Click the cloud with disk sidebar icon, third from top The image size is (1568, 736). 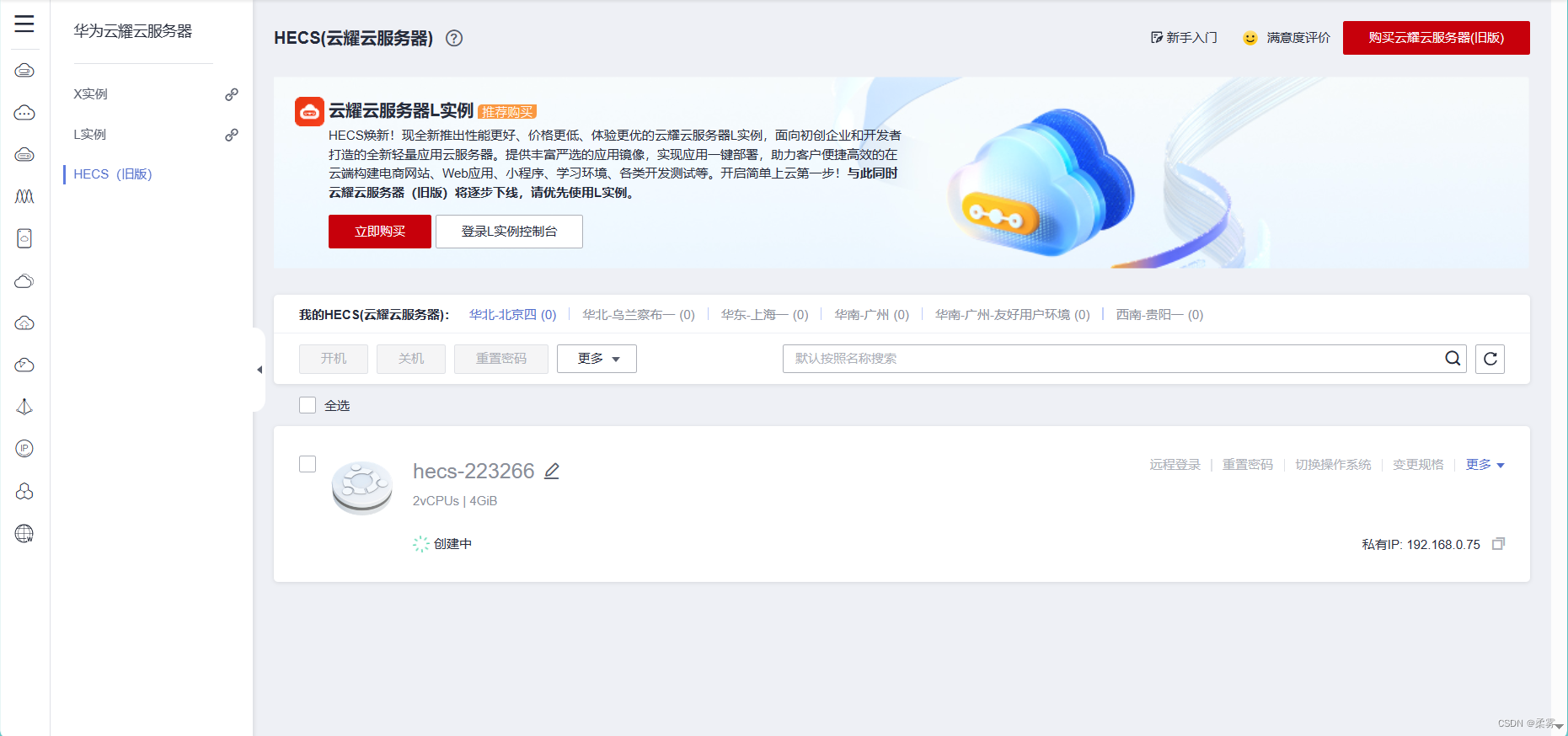[24, 154]
